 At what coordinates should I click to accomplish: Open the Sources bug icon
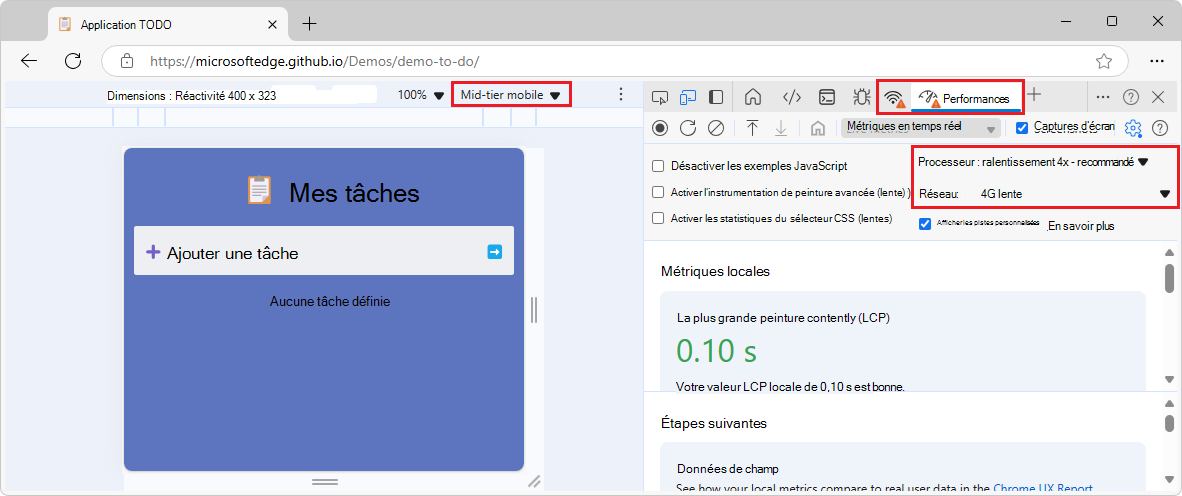[x=861, y=96]
